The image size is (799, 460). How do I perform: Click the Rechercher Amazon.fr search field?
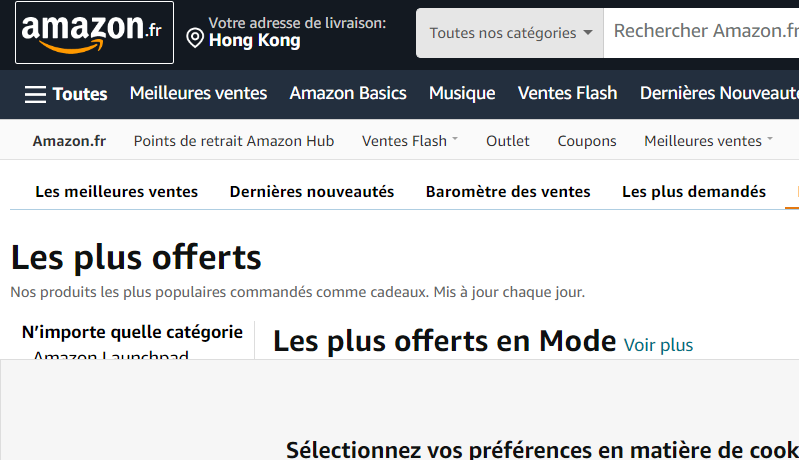(701, 33)
